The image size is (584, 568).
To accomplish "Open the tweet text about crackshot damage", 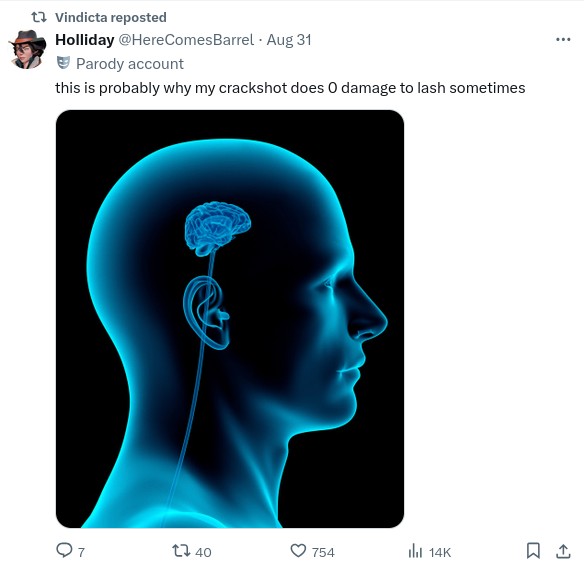I will [290, 88].
